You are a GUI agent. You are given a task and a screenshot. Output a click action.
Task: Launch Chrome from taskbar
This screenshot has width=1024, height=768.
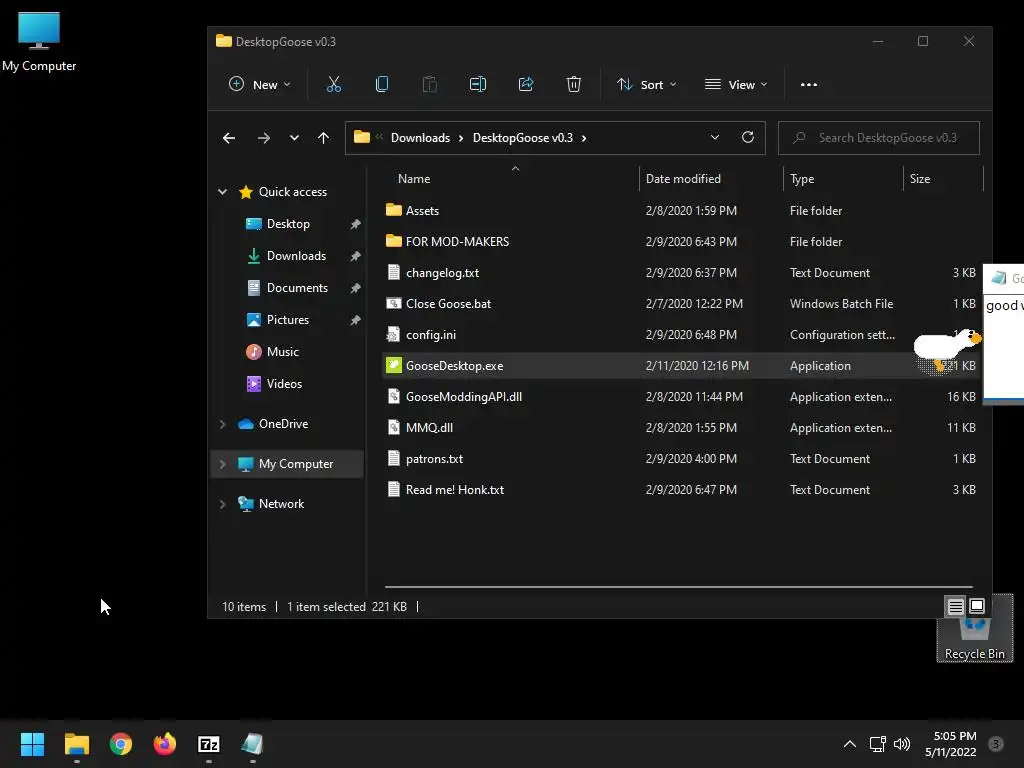[121, 744]
